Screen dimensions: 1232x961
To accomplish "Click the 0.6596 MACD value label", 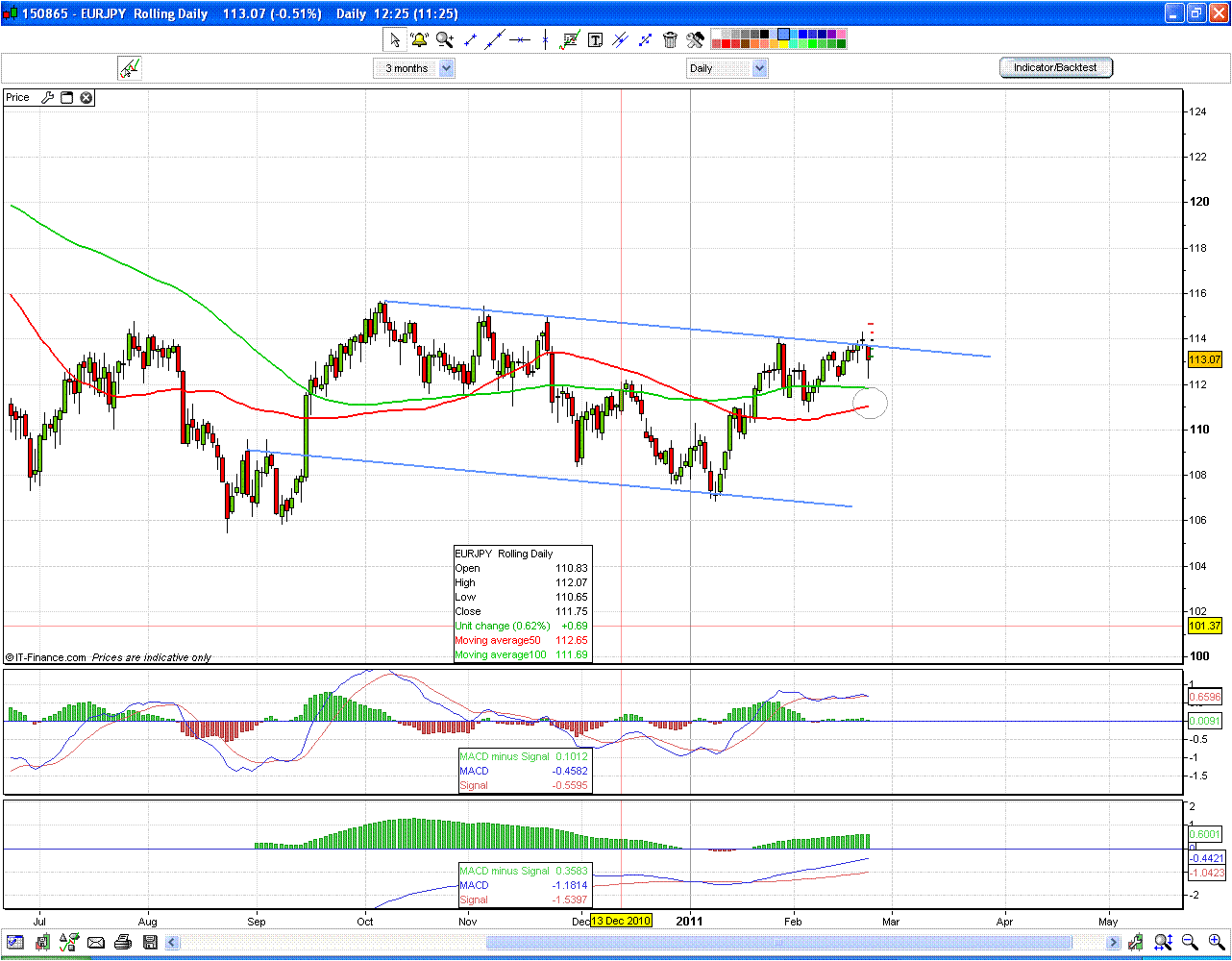I will point(1205,697).
